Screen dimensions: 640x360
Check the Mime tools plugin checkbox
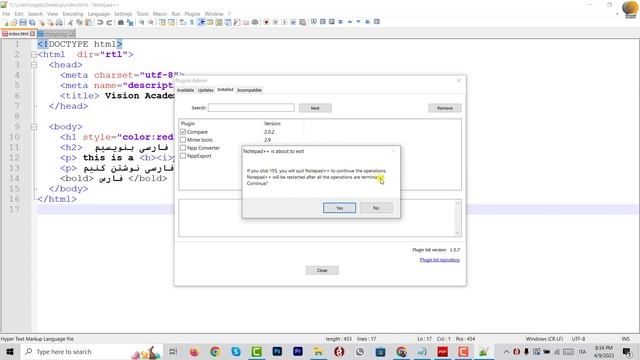pos(183,140)
